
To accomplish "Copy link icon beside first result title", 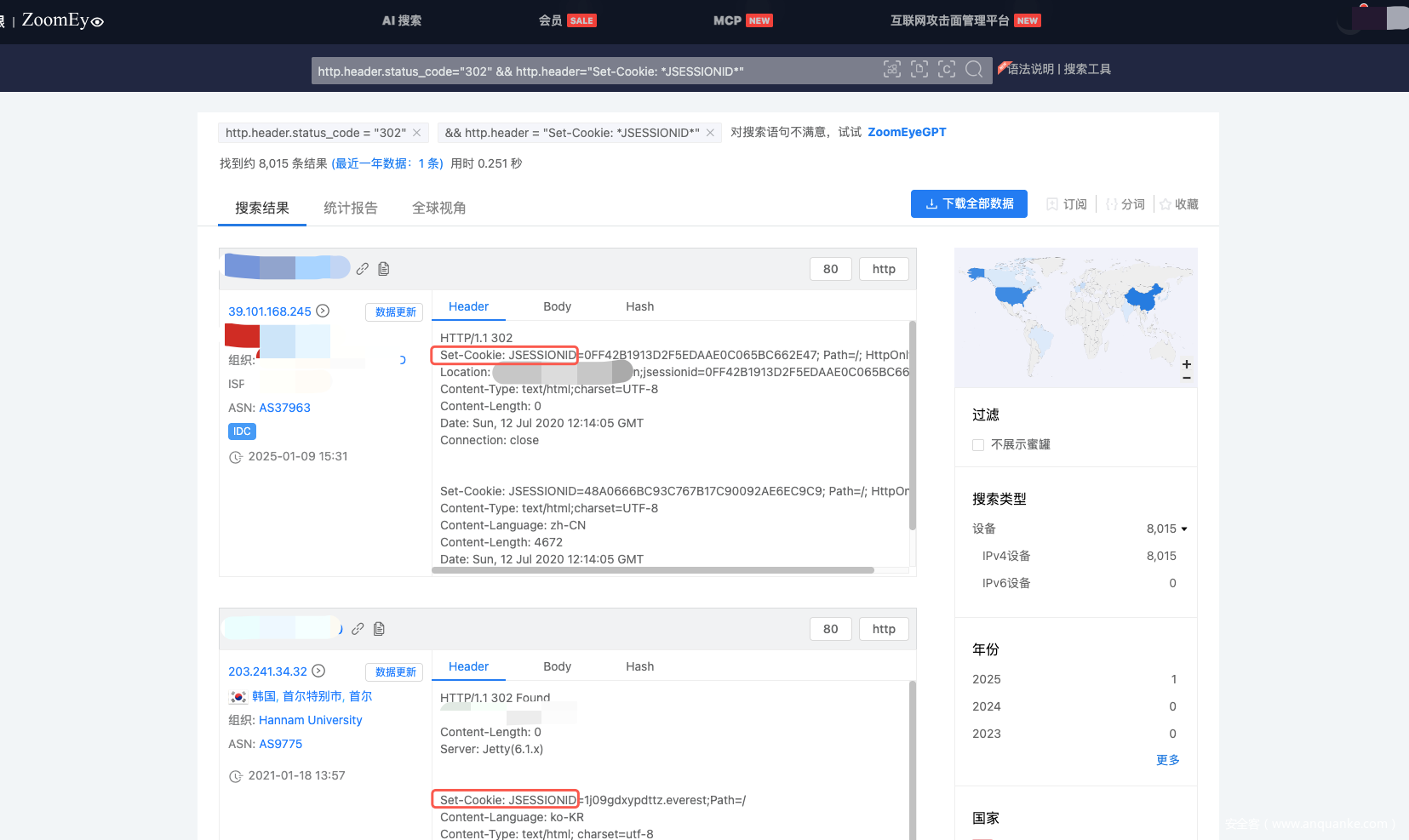I will point(363,269).
